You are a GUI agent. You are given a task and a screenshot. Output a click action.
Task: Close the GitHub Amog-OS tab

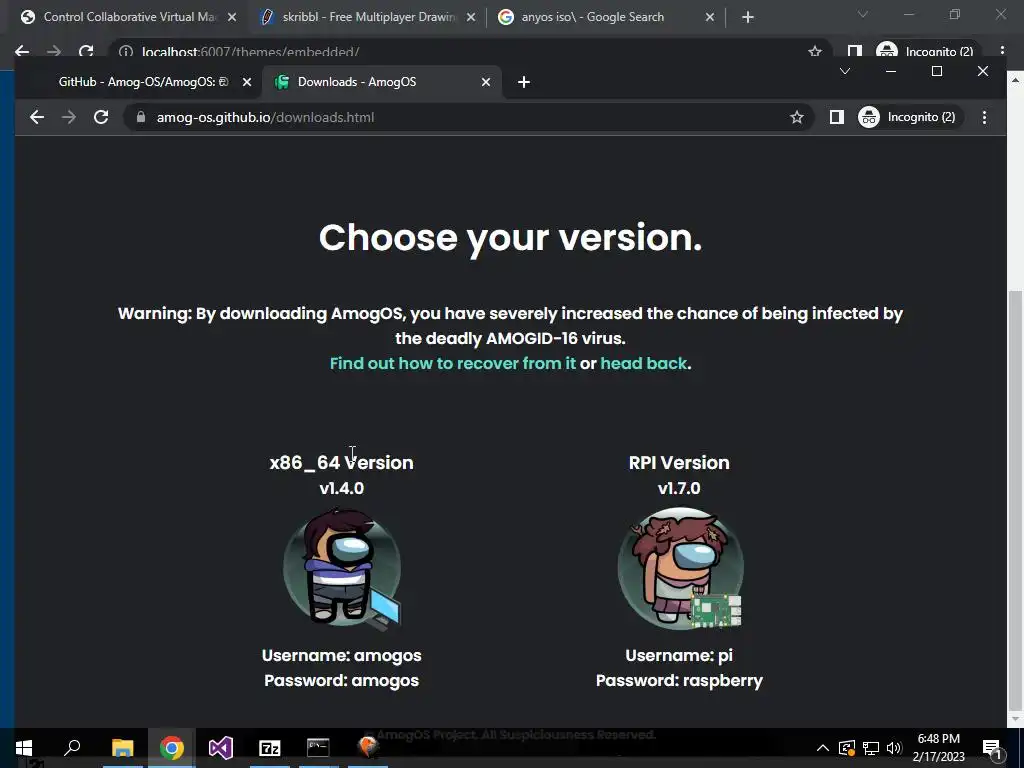pyautogui.click(x=246, y=82)
